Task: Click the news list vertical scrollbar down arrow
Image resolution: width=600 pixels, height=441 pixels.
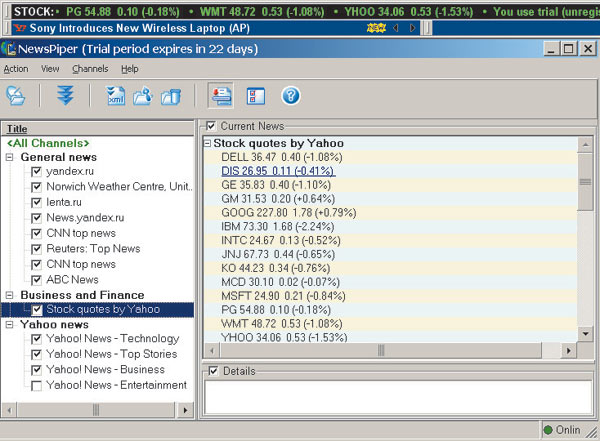Action: click(x=585, y=336)
